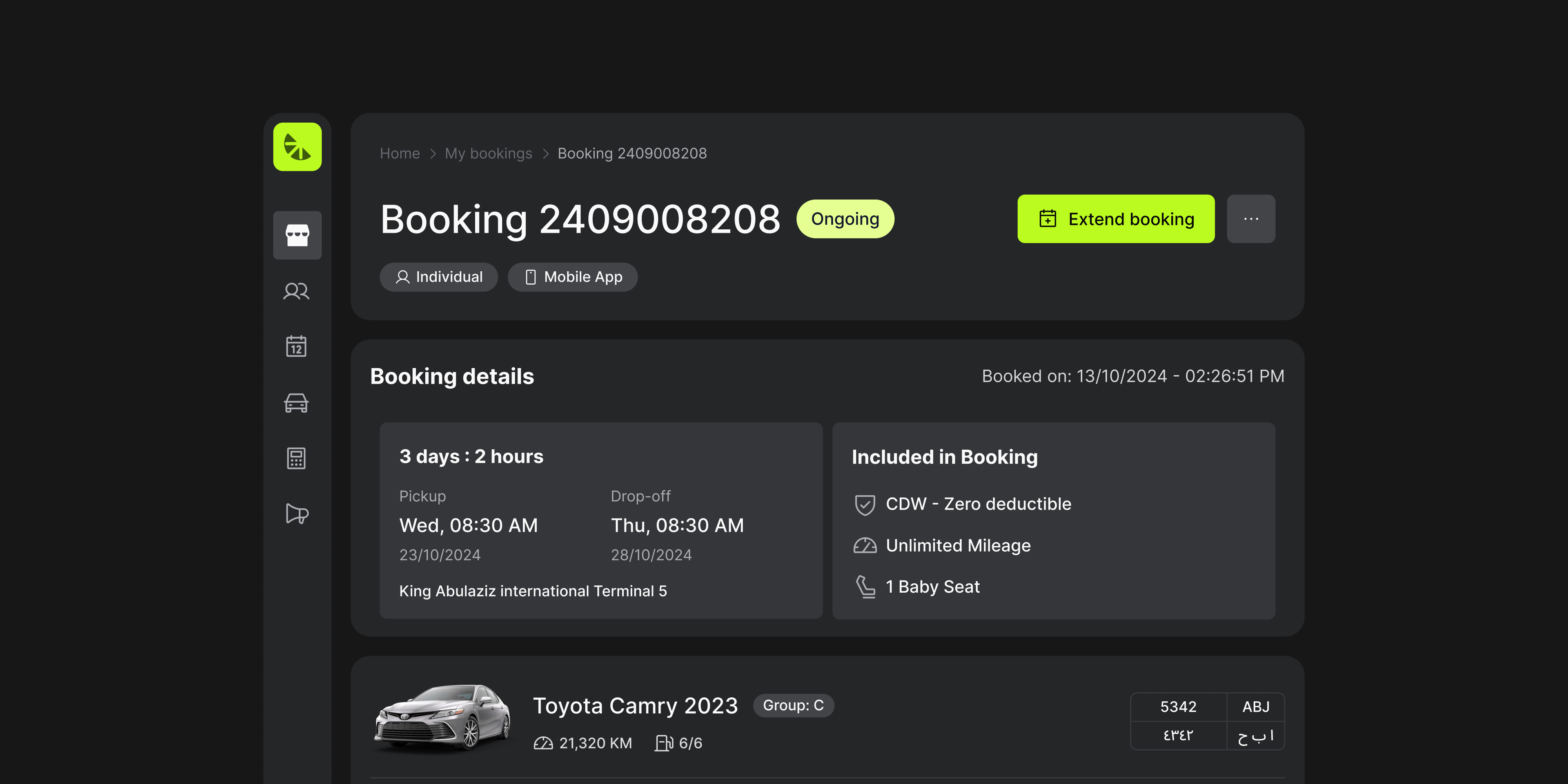Select the Individual tag chip
The image size is (1568, 784).
(439, 277)
